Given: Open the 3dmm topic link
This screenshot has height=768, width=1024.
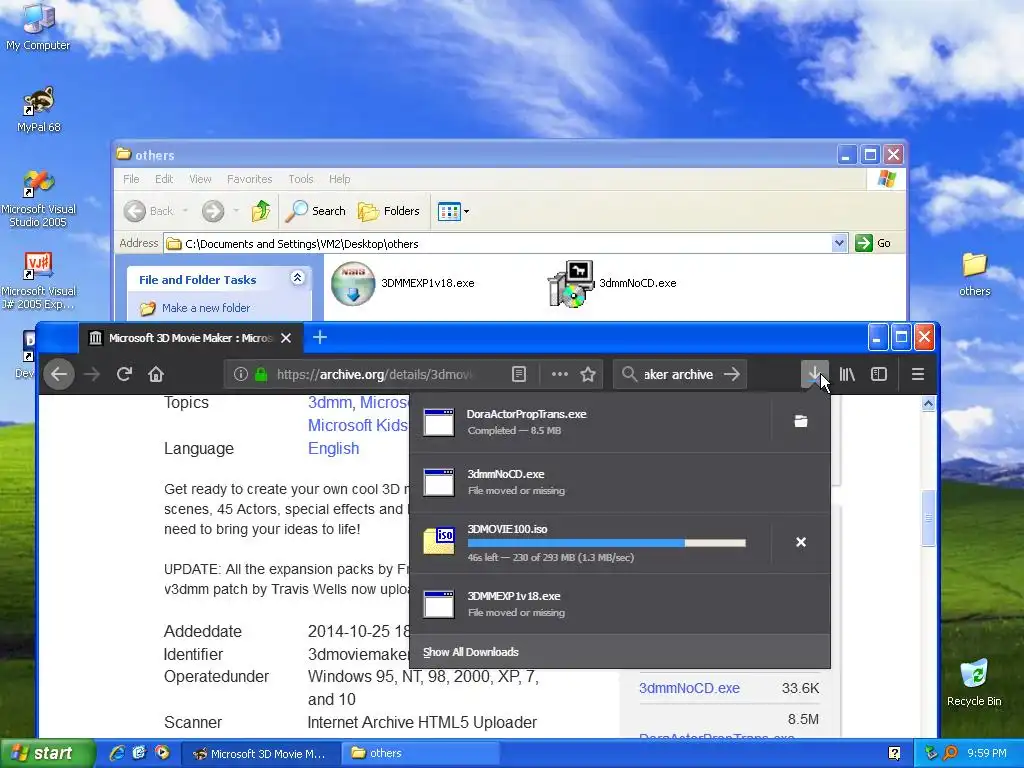Looking at the screenshot, I should coord(331,402).
